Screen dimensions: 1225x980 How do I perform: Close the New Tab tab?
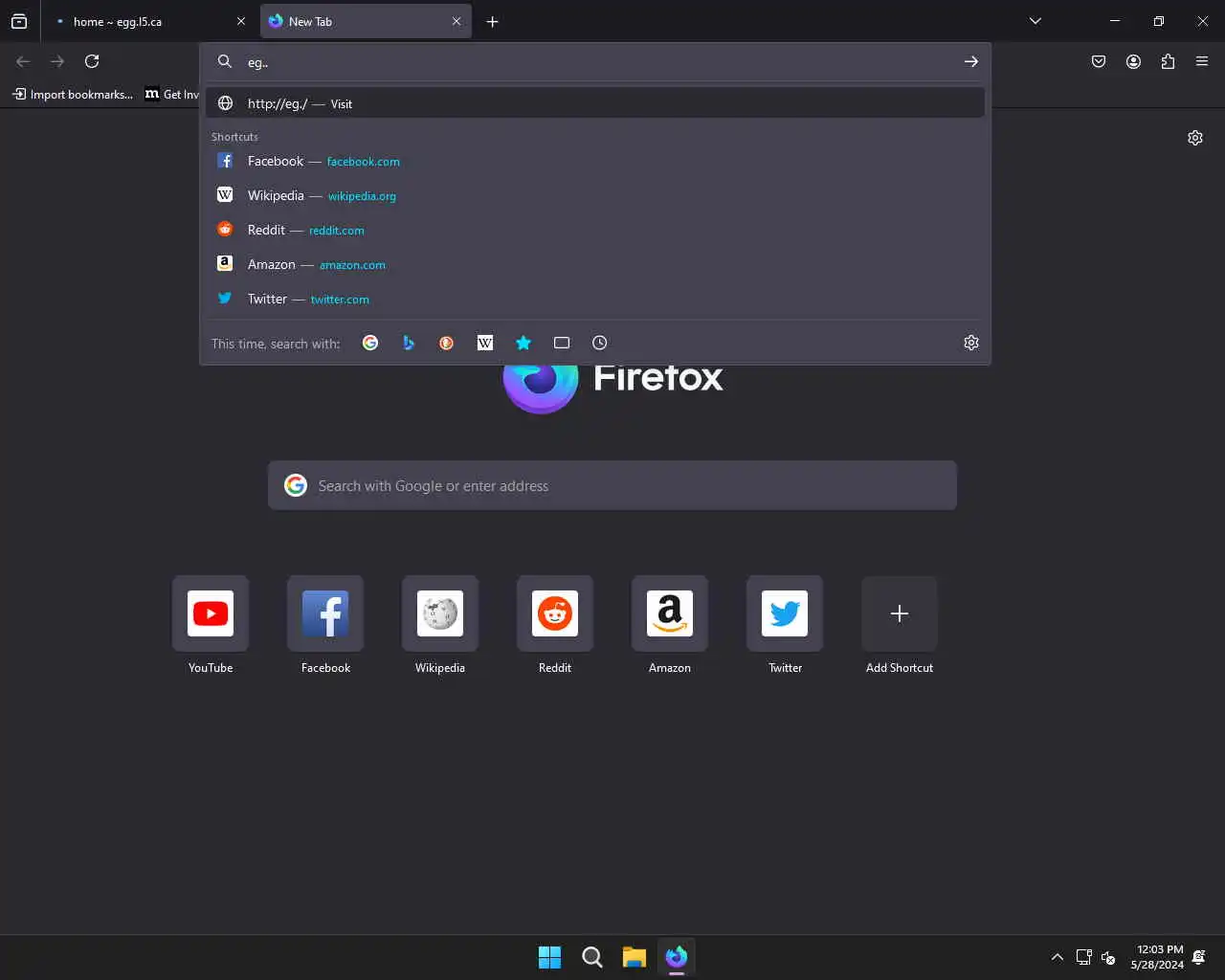coord(457,21)
